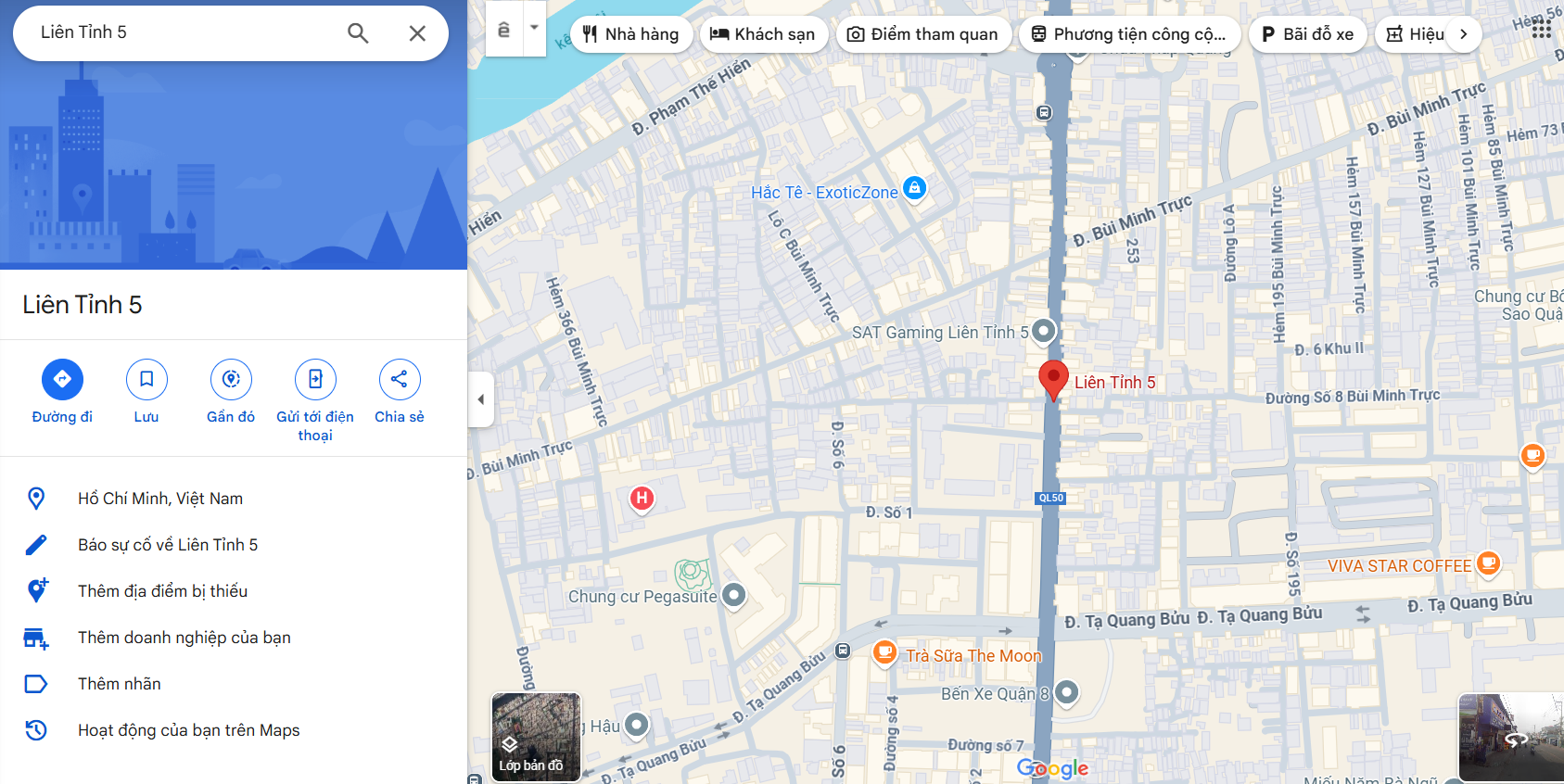
Task: Collapse the side panel with arrow tab
Action: coord(480,399)
